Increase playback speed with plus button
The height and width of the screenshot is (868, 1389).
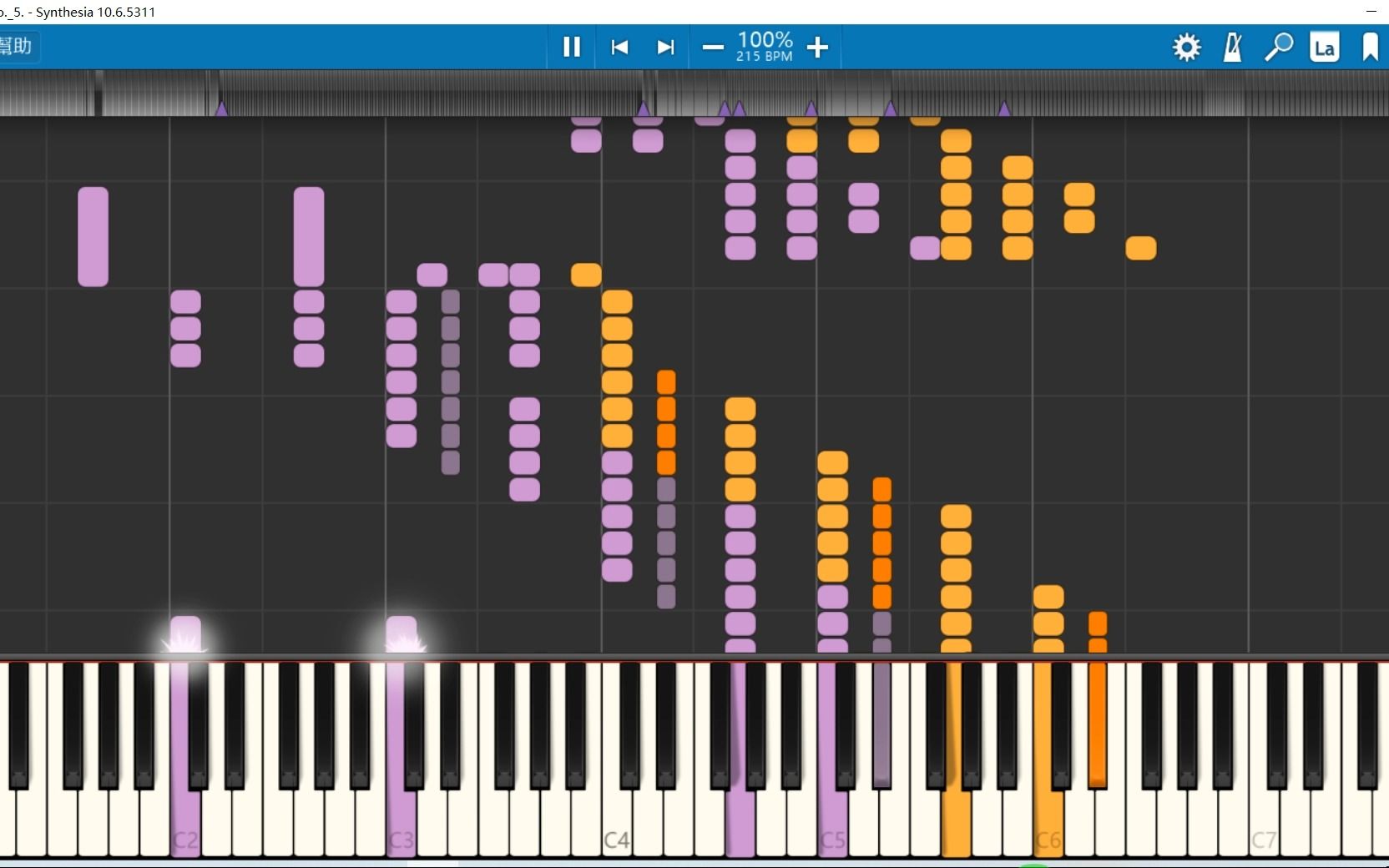coord(818,48)
